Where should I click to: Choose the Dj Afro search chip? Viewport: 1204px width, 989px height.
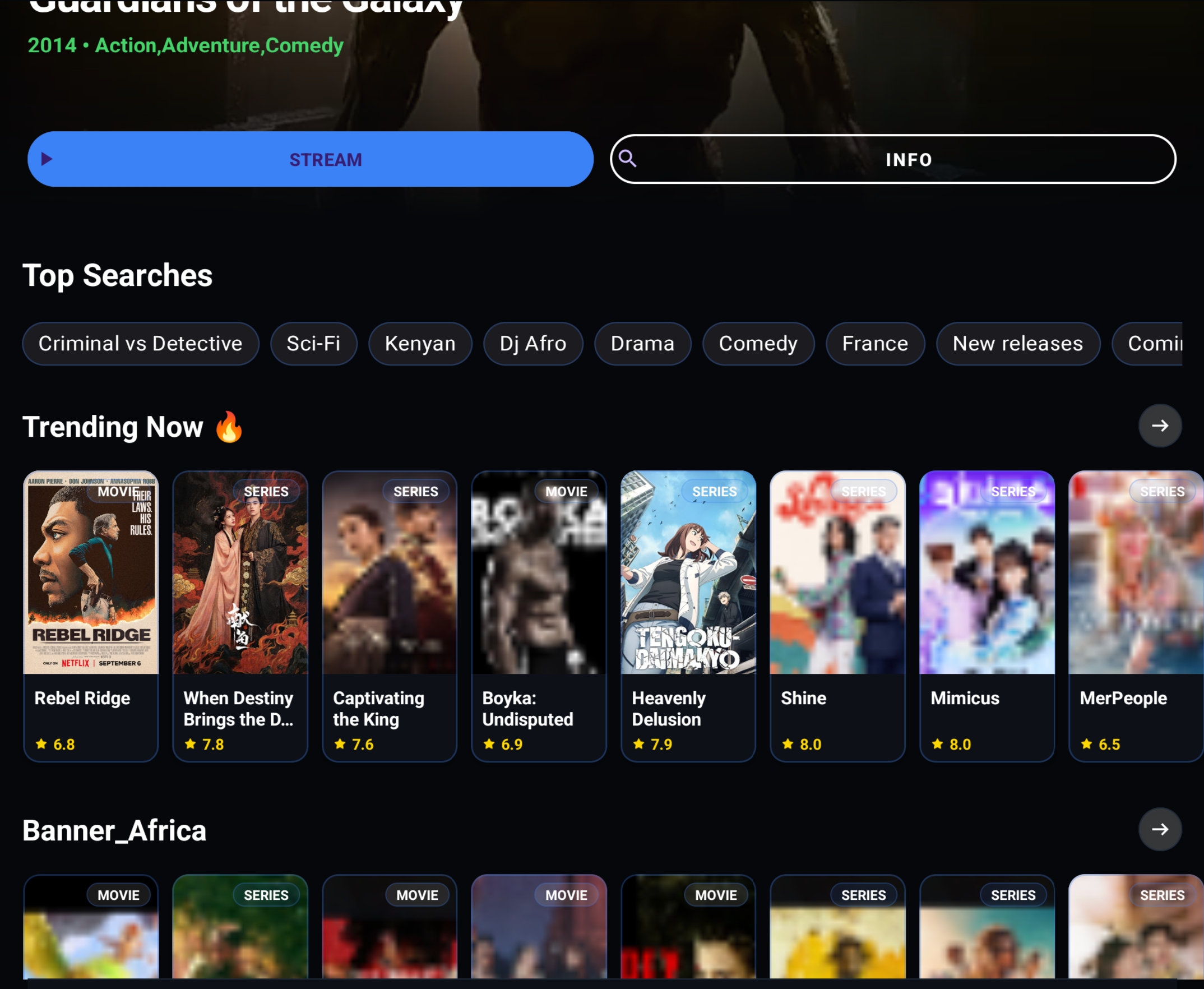tap(533, 344)
